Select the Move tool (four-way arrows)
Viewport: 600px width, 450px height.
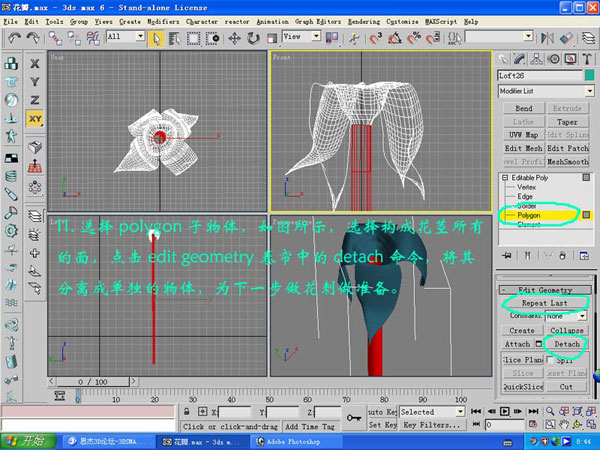(234, 38)
